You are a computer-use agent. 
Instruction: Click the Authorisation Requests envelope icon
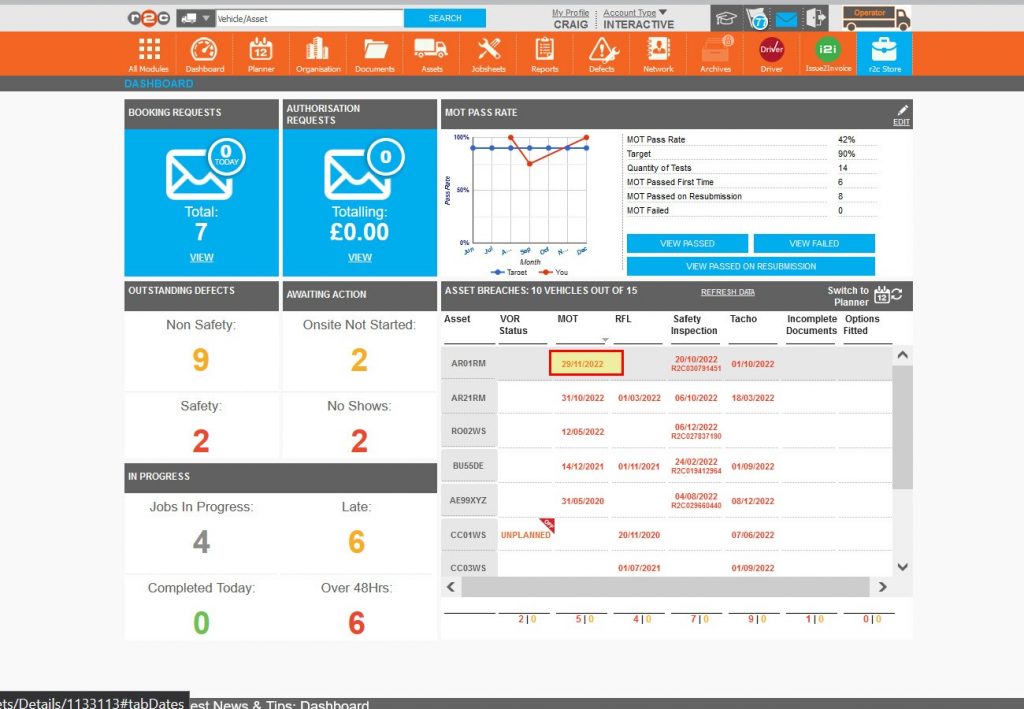357,174
